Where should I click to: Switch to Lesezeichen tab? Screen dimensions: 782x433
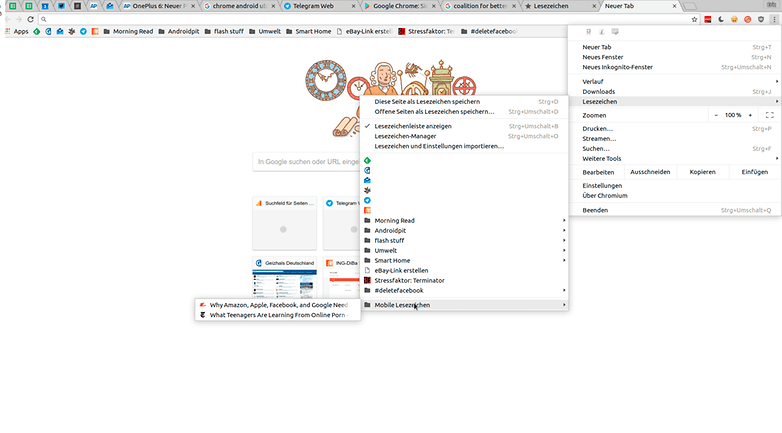coord(560,6)
